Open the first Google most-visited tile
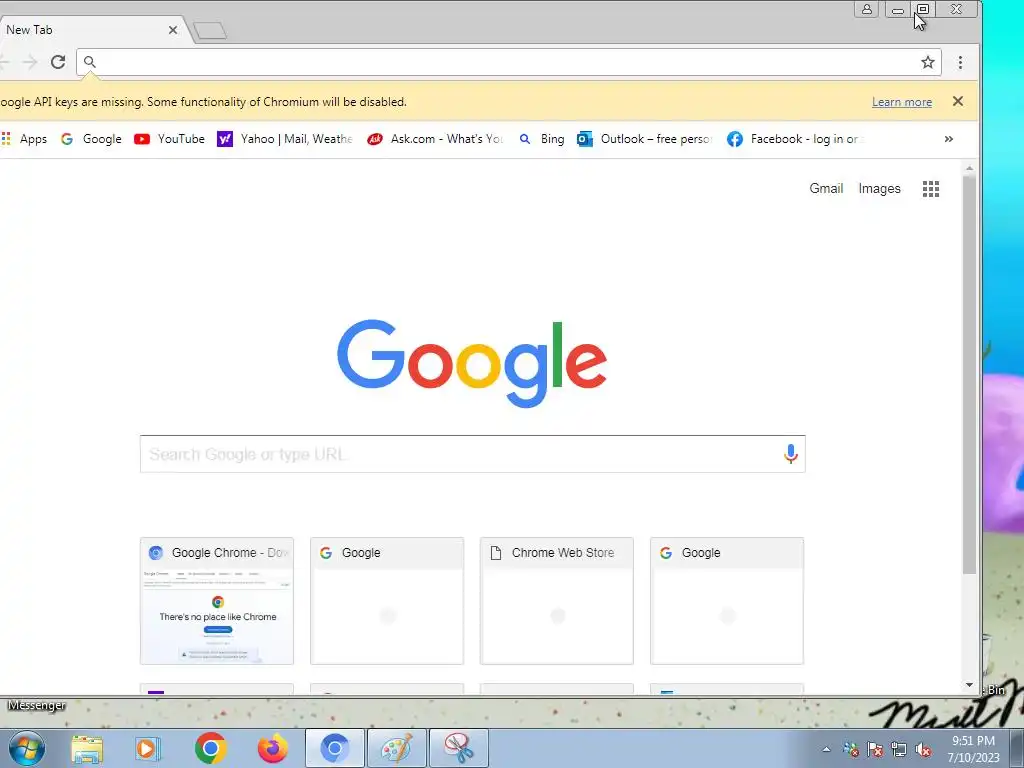This screenshot has width=1024, height=768. [x=387, y=601]
